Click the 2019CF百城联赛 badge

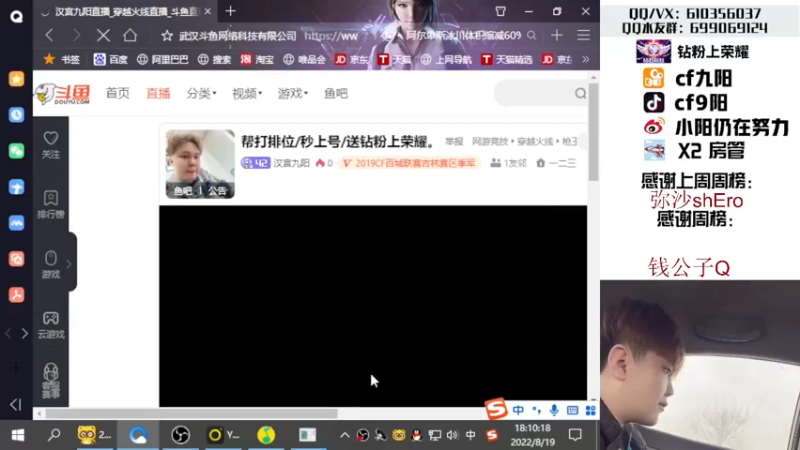click(x=409, y=163)
